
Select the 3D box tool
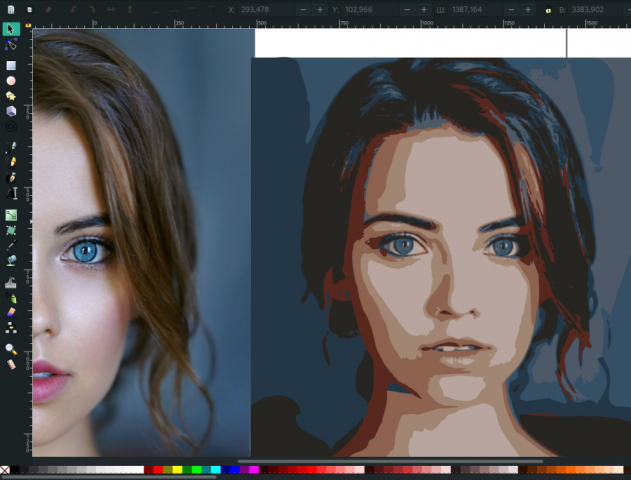pyautogui.click(x=11, y=111)
